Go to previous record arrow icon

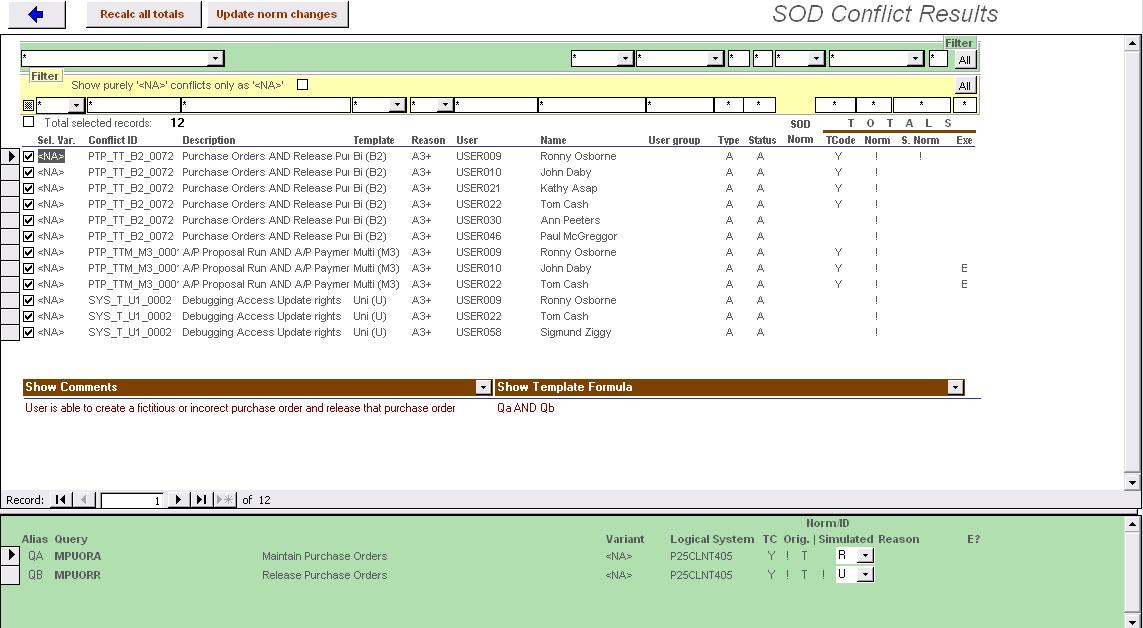click(x=84, y=500)
